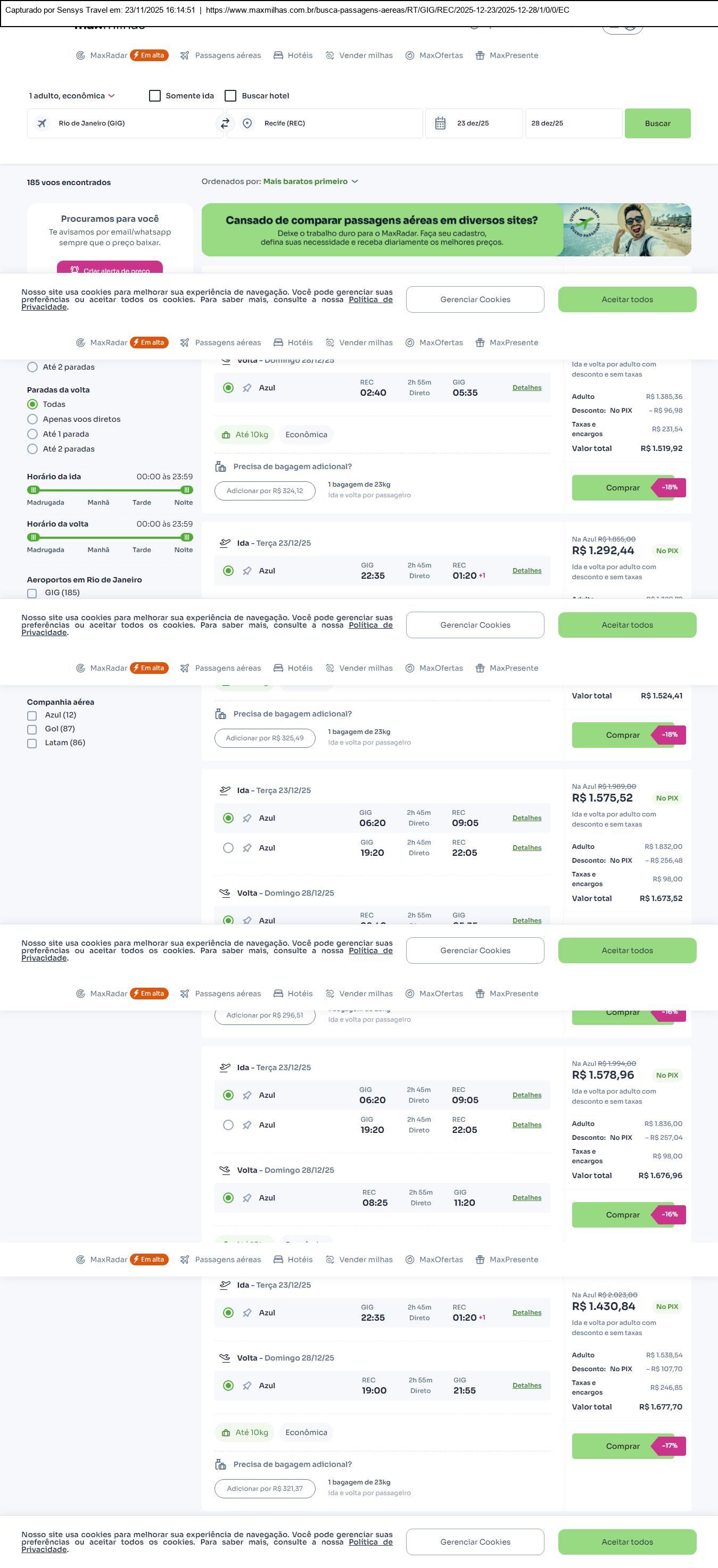Open the 'Passagens aéreas' menu item at top

[220, 55]
